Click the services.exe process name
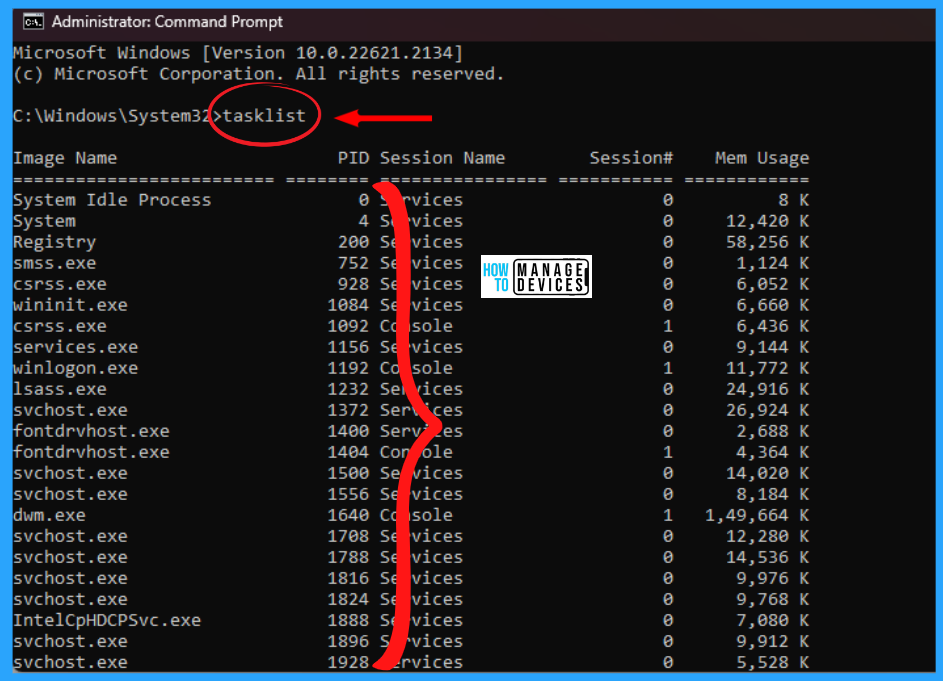This screenshot has width=943, height=681. (x=76, y=347)
